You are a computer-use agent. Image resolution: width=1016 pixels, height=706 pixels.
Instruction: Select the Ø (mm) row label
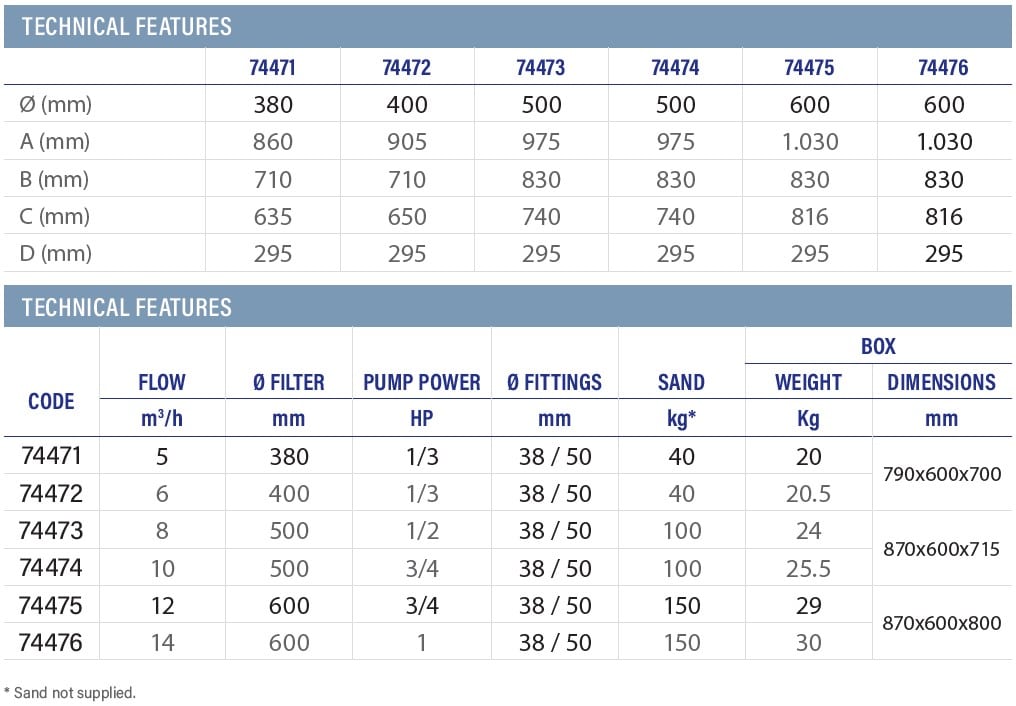pyautogui.click(x=56, y=105)
